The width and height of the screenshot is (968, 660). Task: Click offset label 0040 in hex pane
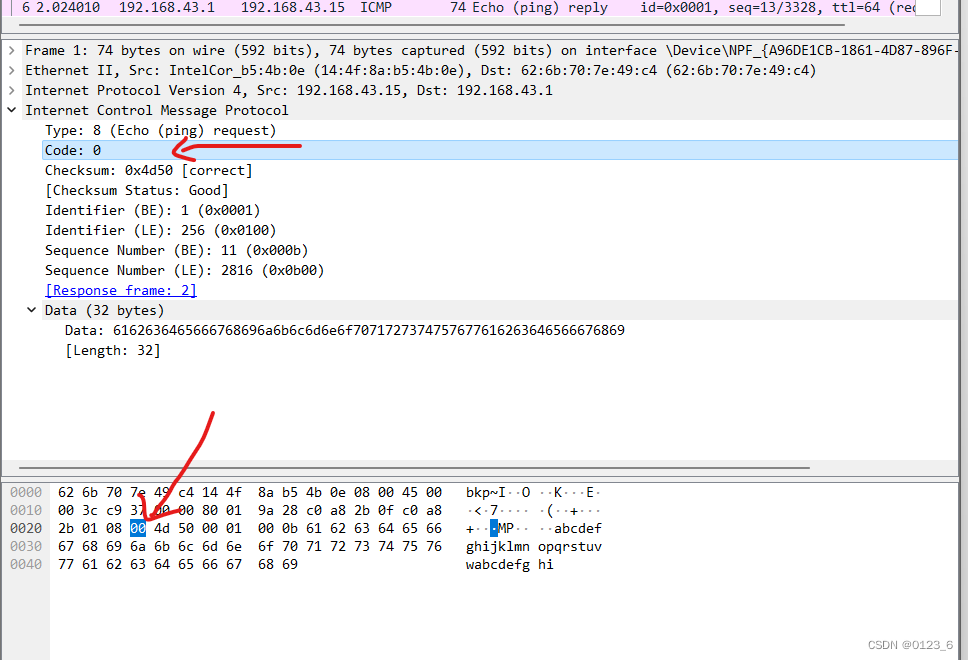26,564
